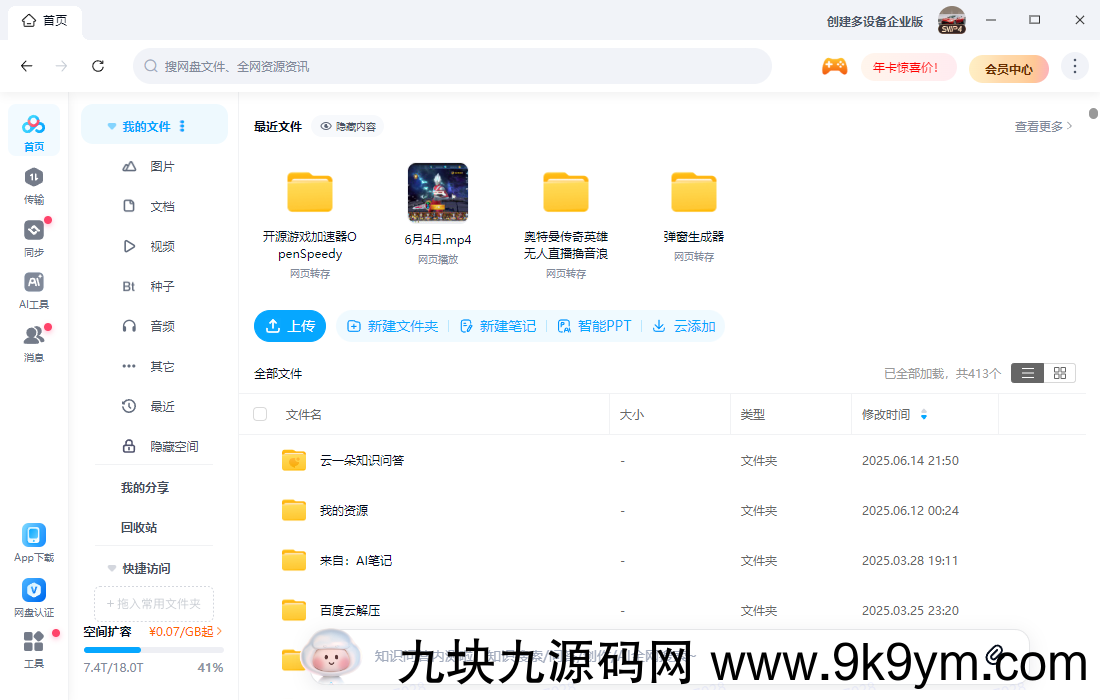1100x700 pixels.
Task: Click the search input field
Action: [452, 66]
